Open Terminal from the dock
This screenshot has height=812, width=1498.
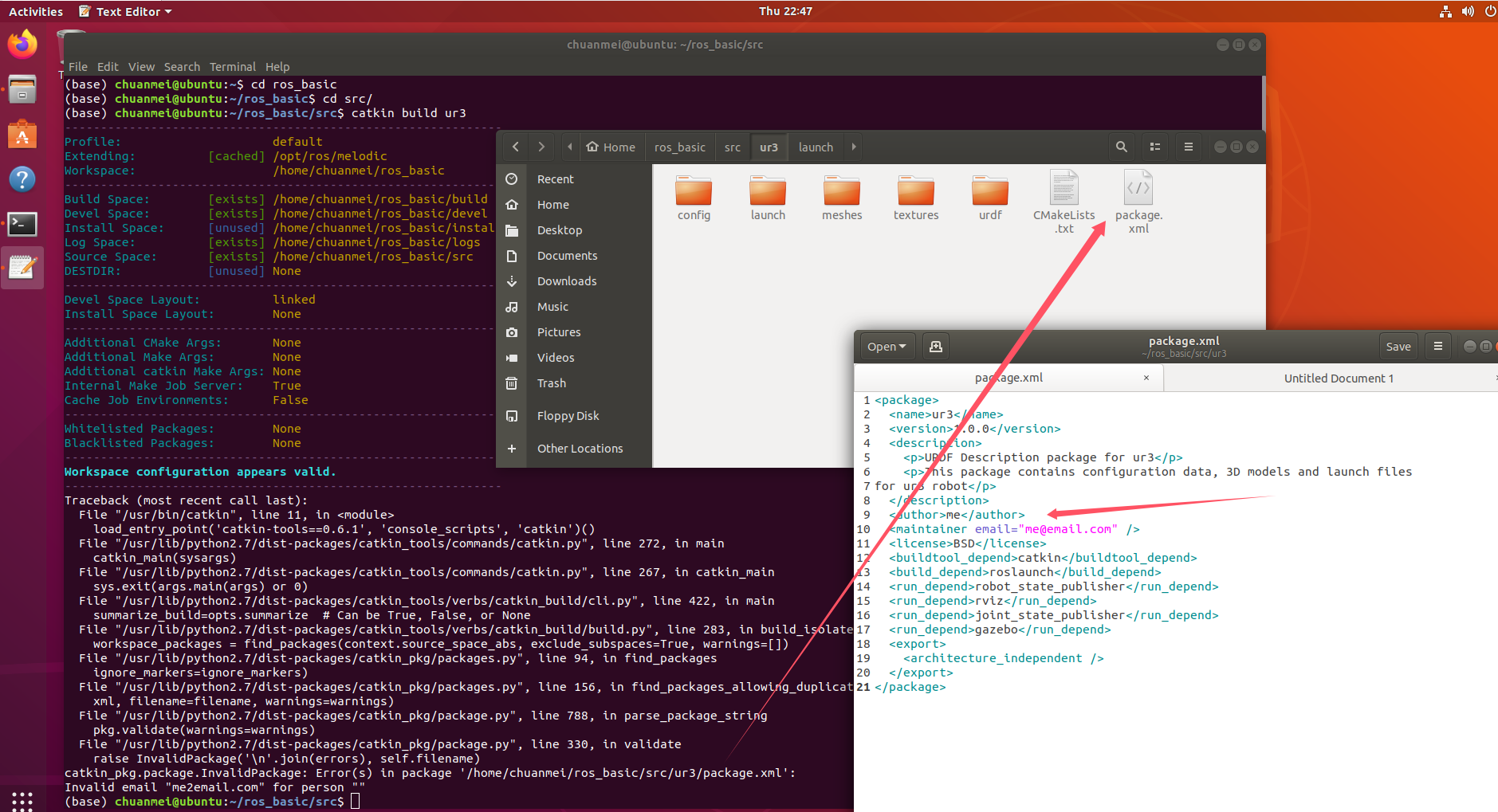22,224
